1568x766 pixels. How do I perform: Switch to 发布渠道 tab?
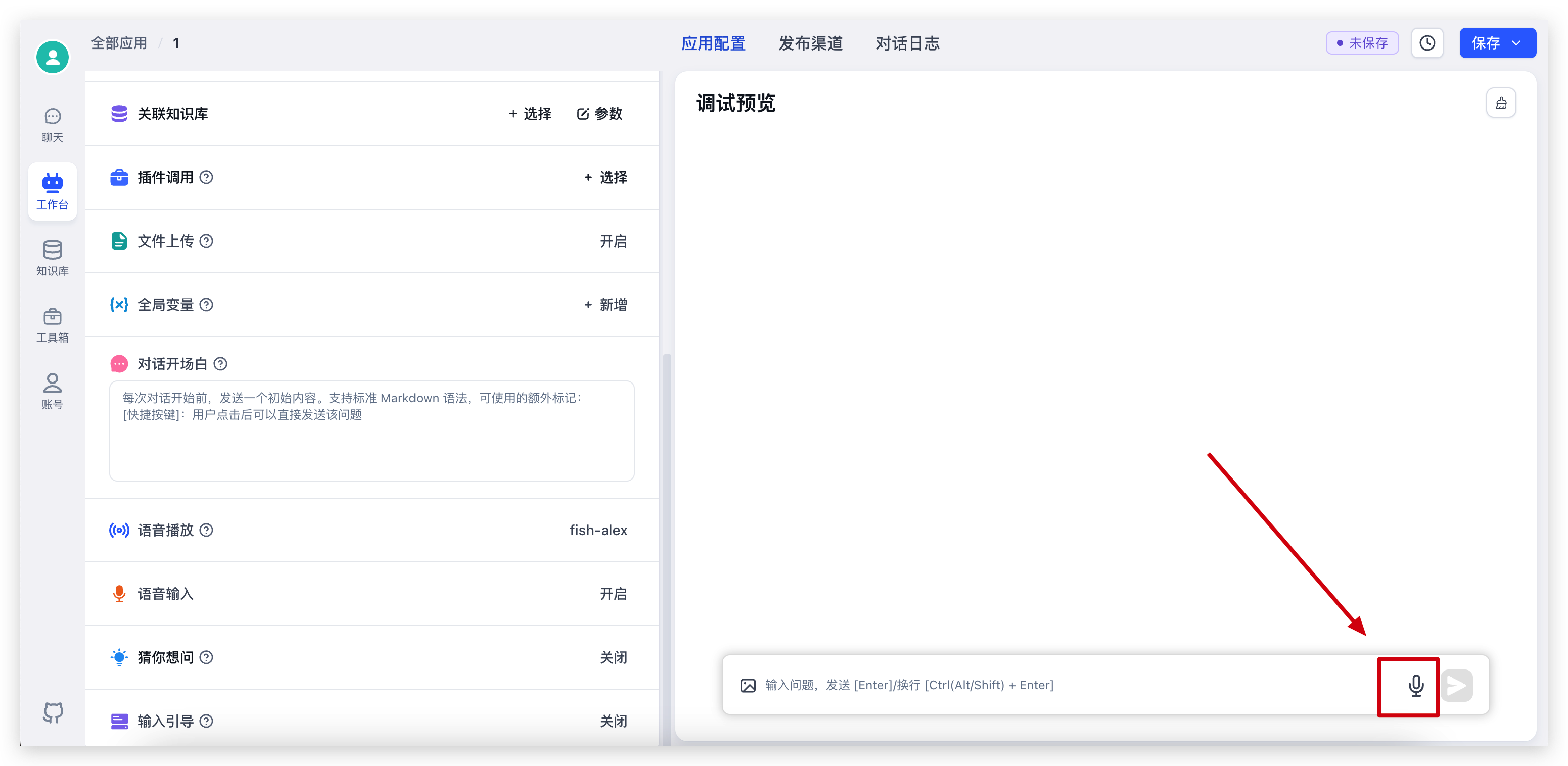pyautogui.click(x=810, y=44)
